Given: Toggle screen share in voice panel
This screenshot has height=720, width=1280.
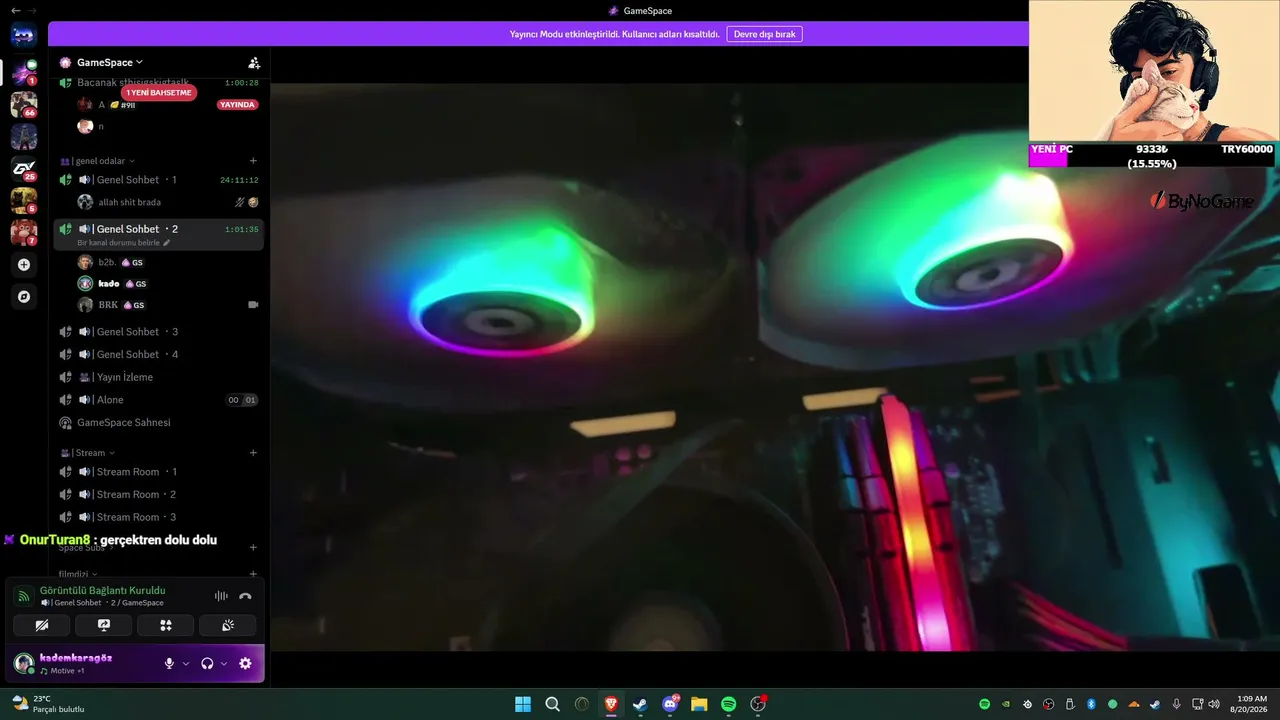Looking at the screenshot, I should pyautogui.click(x=104, y=625).
